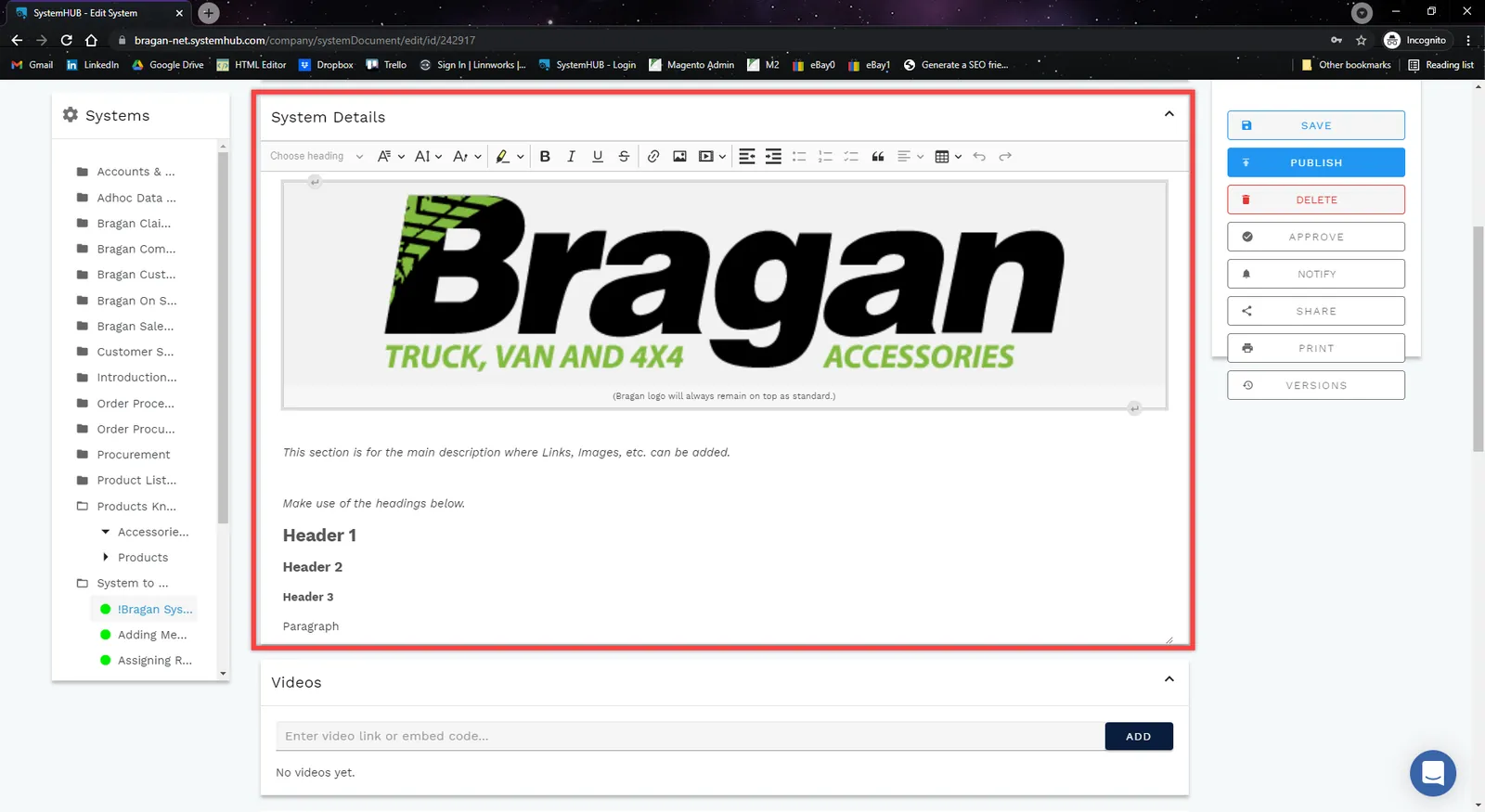
Task: Open the Customer S... folder
Action: tap(124, 352)
